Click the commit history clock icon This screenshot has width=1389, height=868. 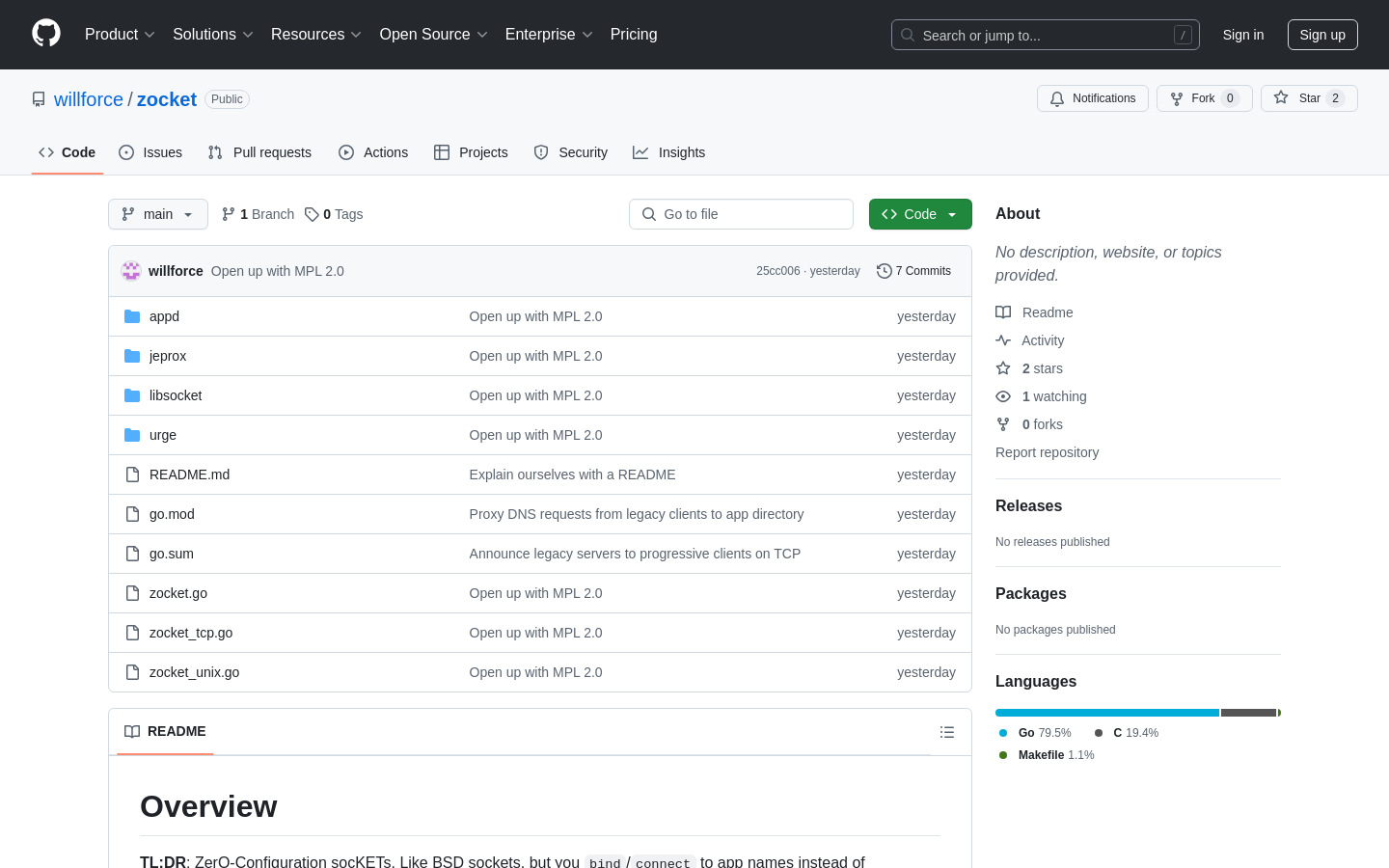tap(884, 271)
